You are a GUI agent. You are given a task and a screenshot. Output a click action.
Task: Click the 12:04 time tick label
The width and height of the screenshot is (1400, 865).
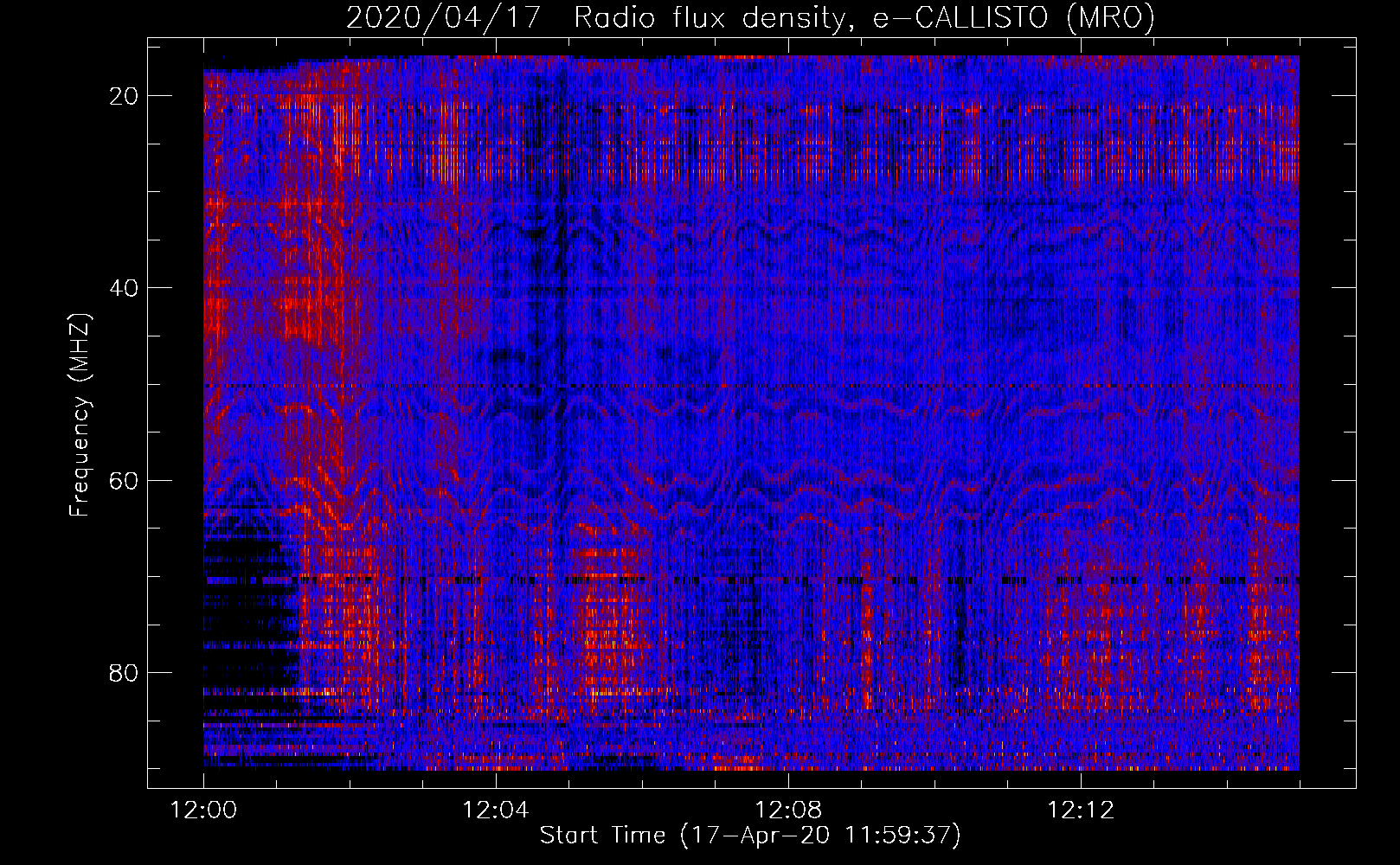496,811
